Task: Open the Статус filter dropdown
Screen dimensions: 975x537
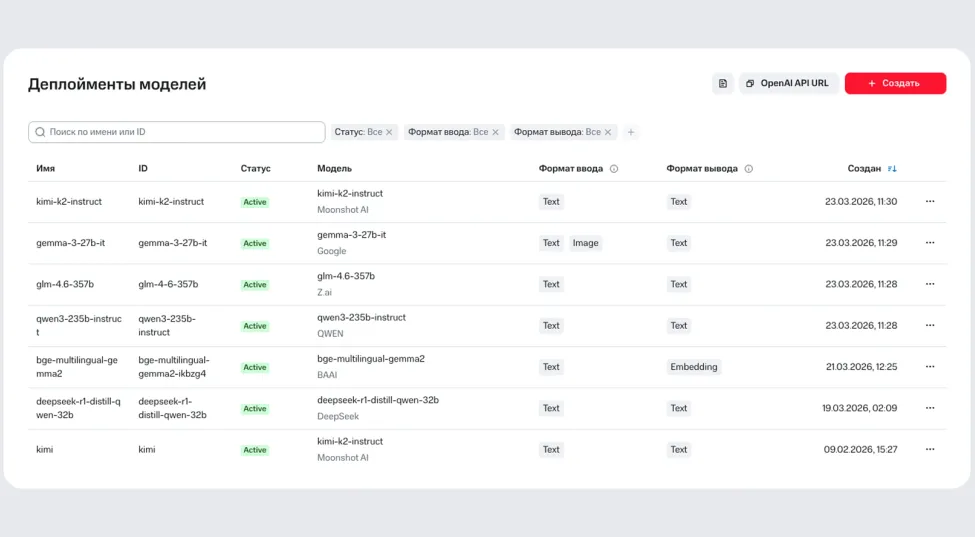Action: (358, 132)
